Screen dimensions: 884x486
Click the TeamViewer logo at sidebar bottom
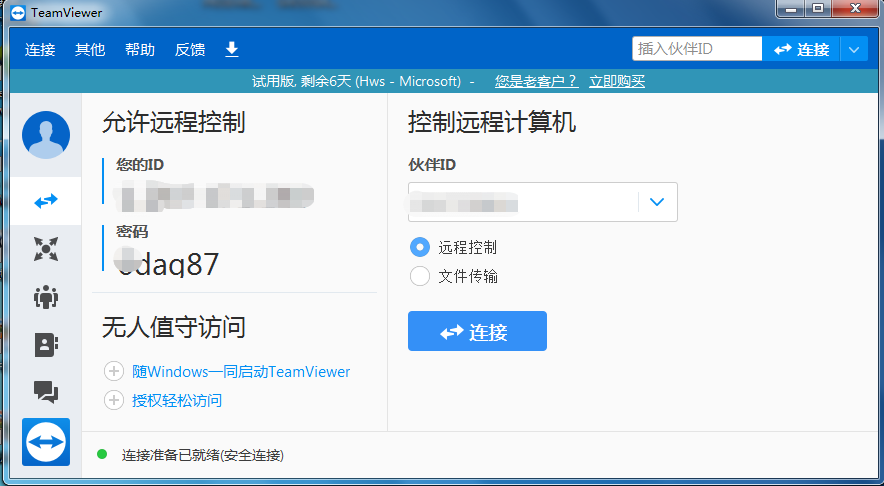point(46,442)
